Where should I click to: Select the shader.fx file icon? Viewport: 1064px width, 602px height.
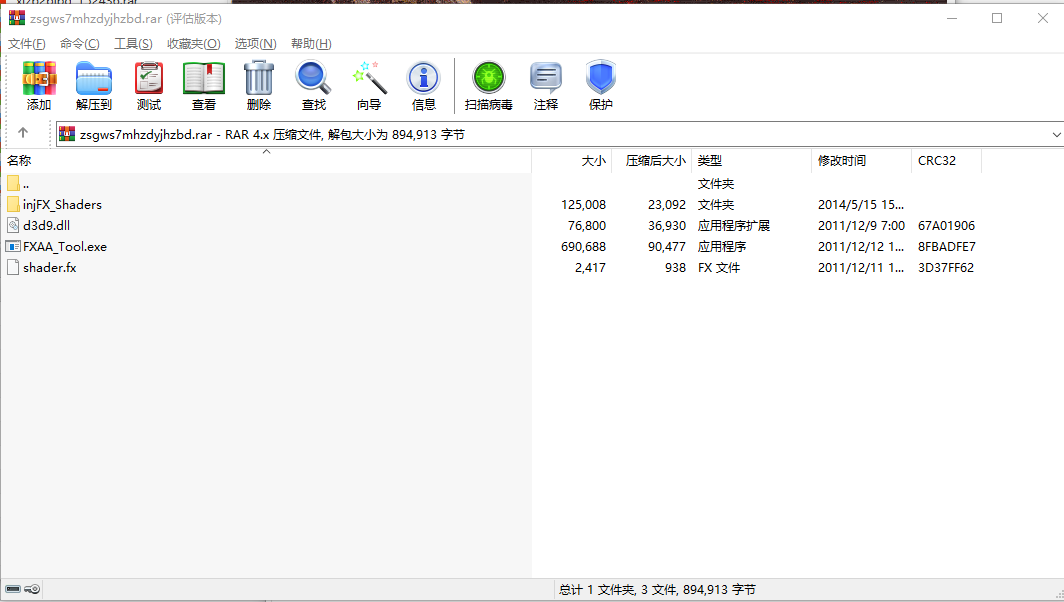(x=13, y=267)
